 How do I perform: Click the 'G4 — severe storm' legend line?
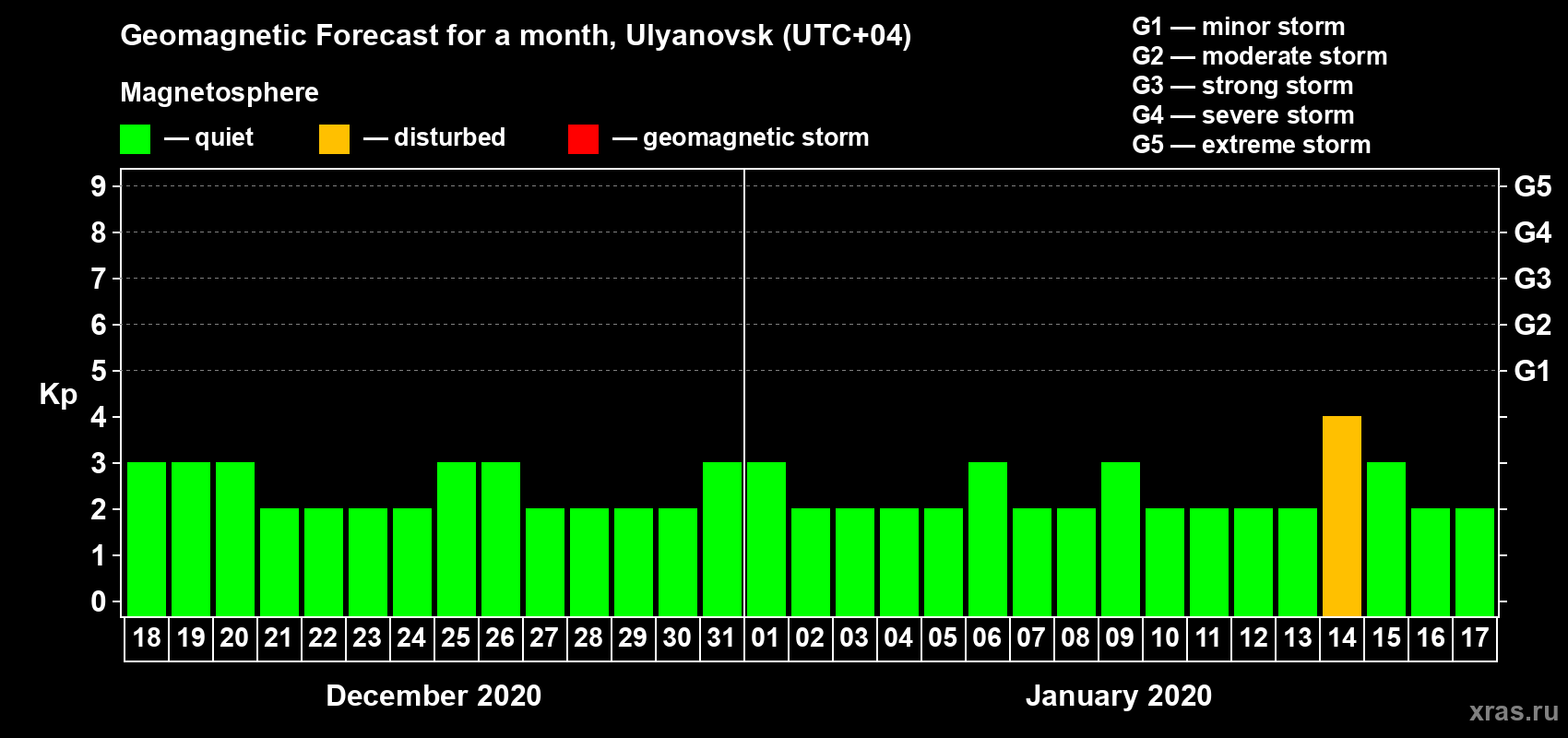1243,115
